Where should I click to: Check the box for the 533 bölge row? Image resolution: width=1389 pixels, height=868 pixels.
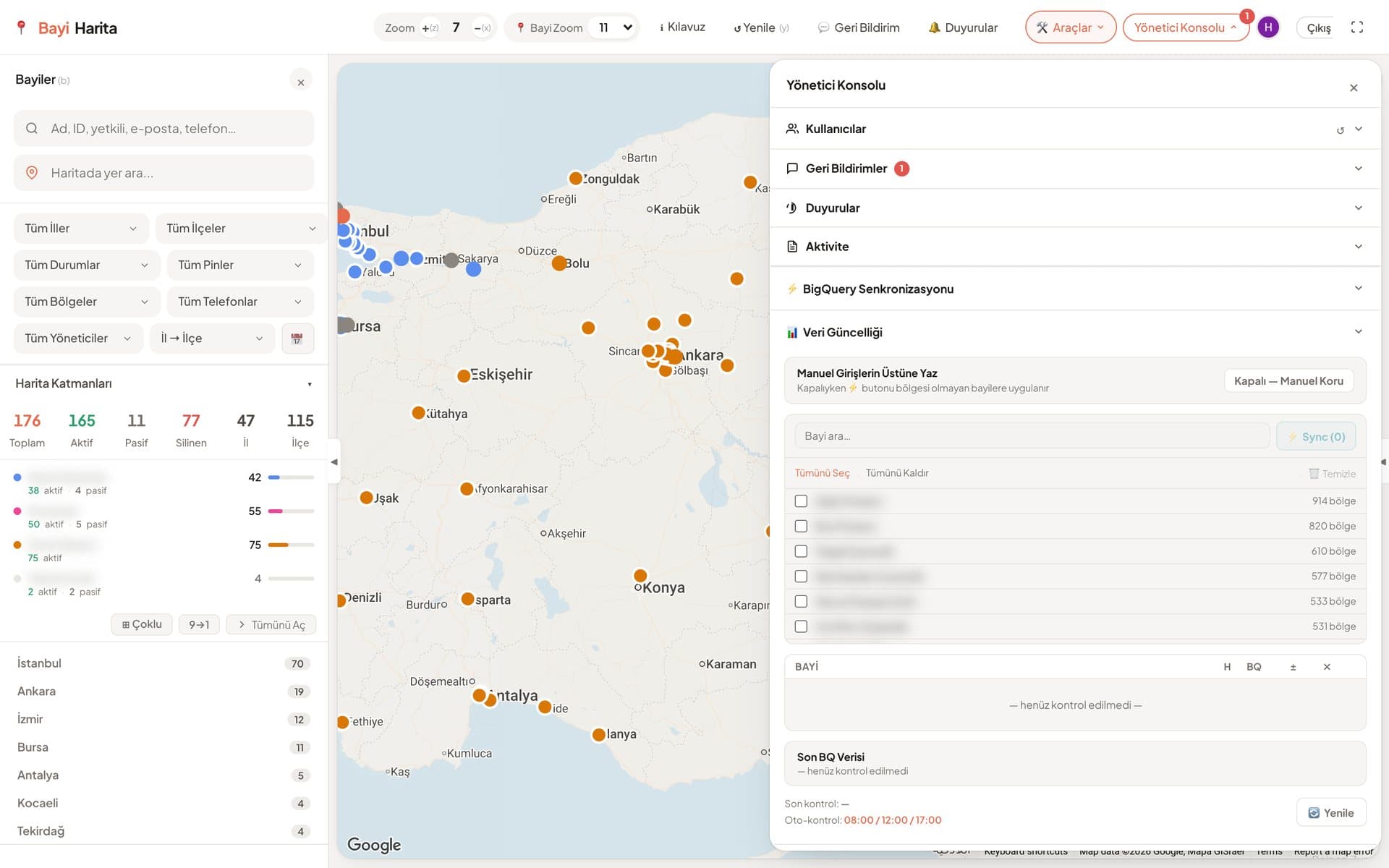(x=801, y=601)
